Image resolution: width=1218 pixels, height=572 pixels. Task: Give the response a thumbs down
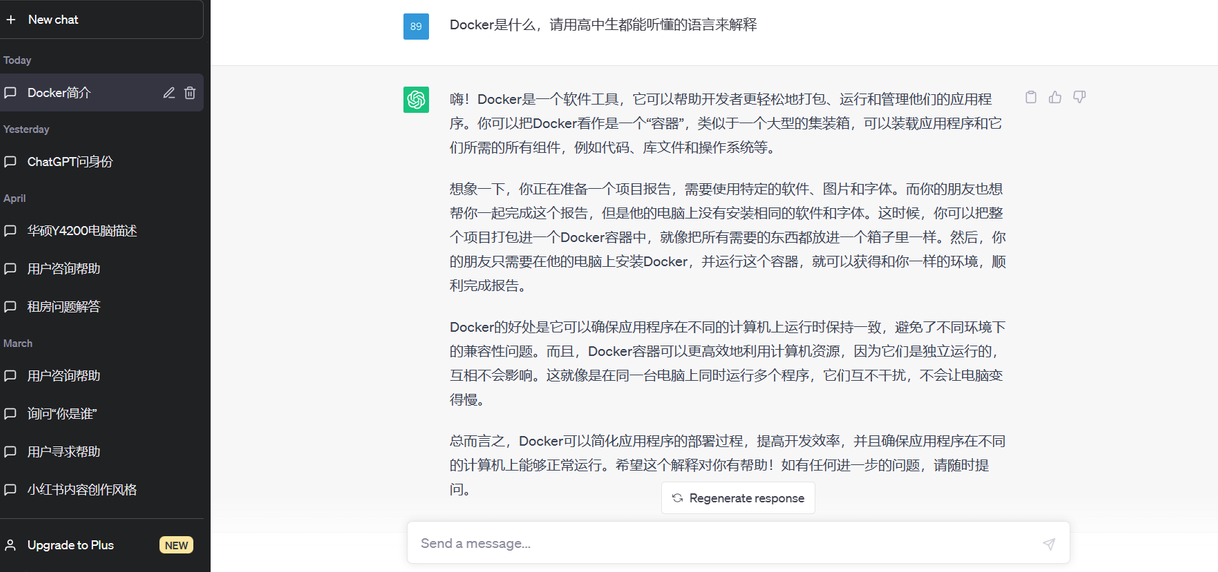1079,97
